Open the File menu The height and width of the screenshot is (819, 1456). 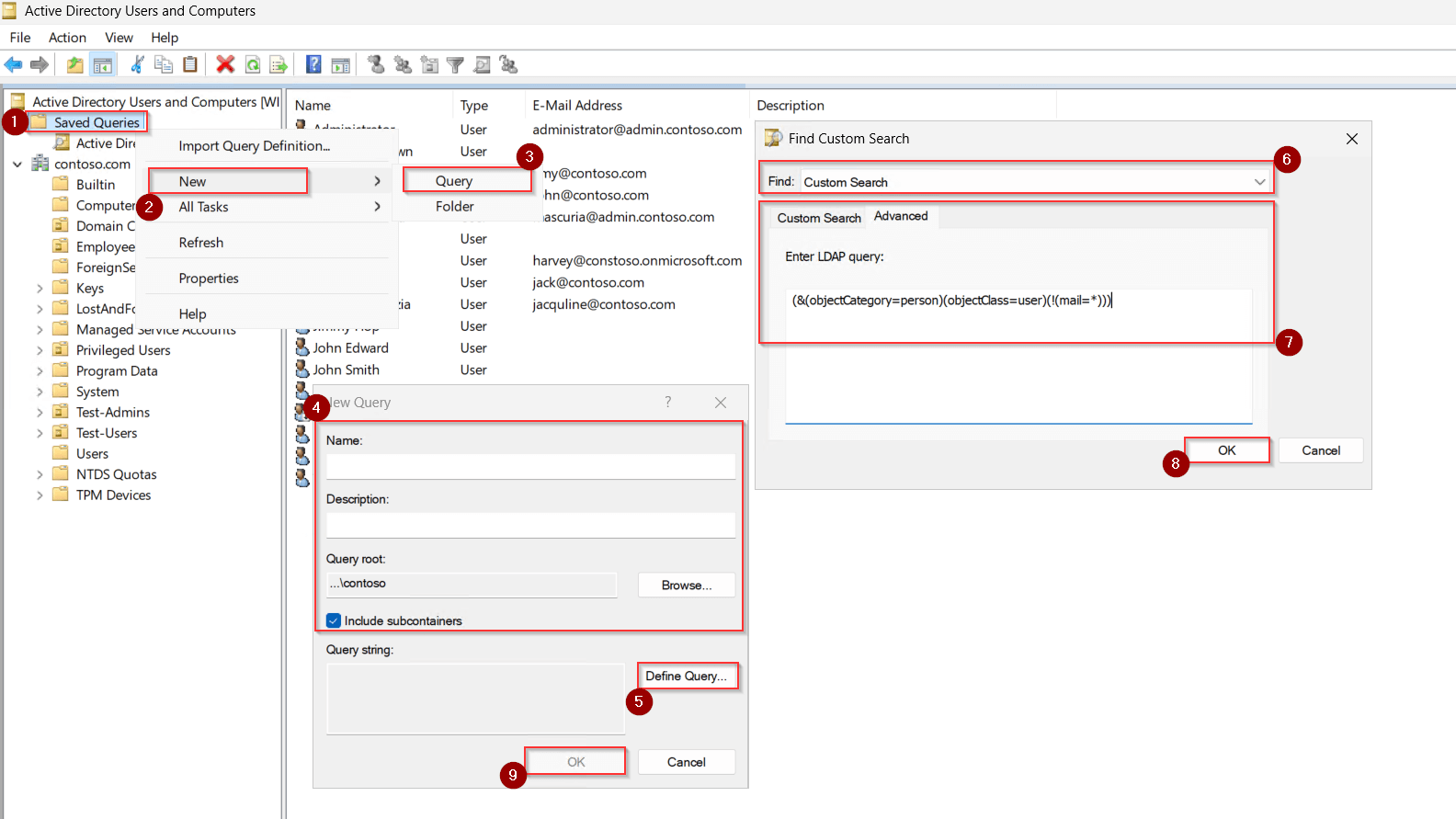pyautogui.click(x=20, y=38)
